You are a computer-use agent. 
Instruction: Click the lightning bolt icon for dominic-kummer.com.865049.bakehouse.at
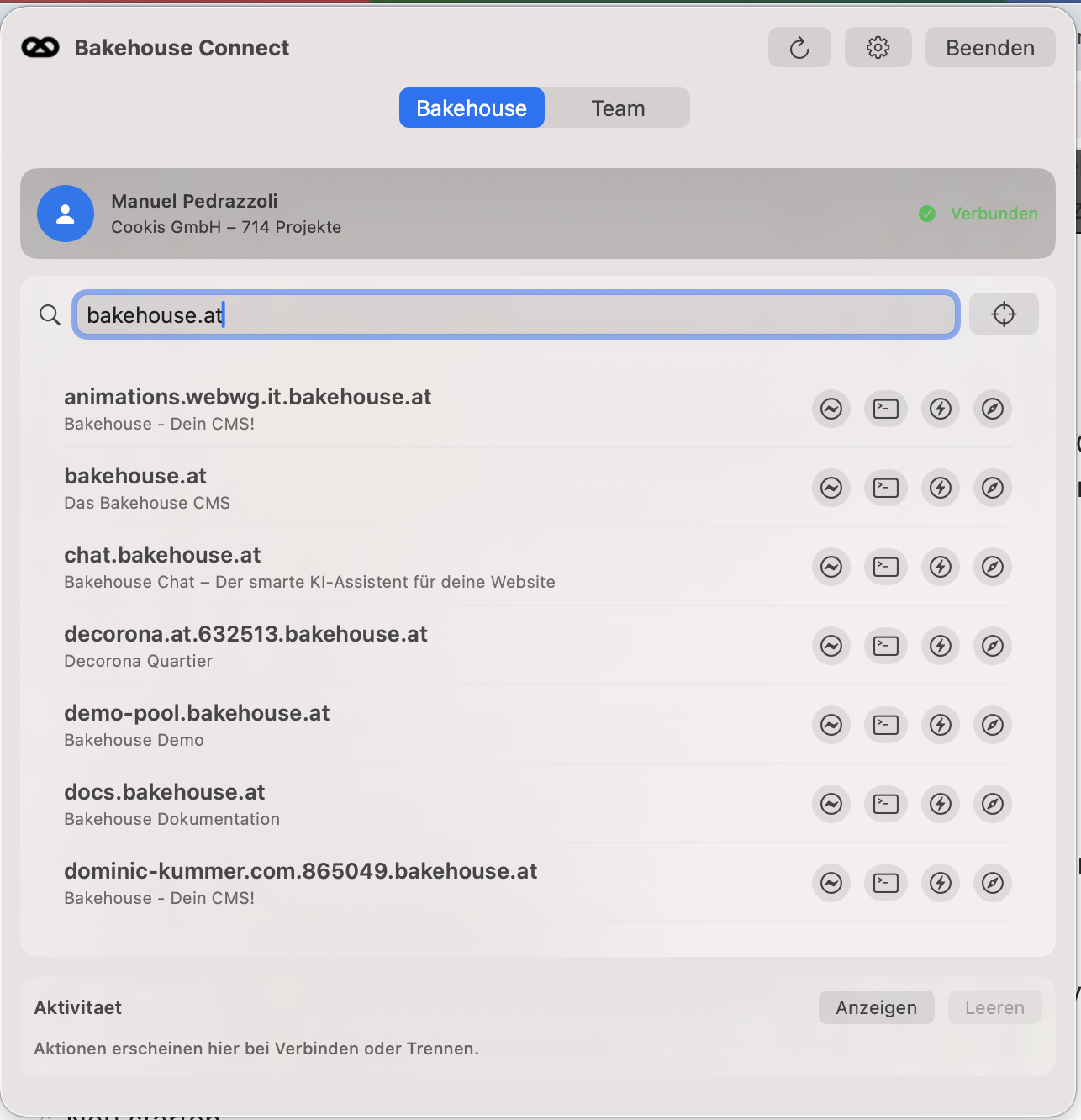click(941, 883)
